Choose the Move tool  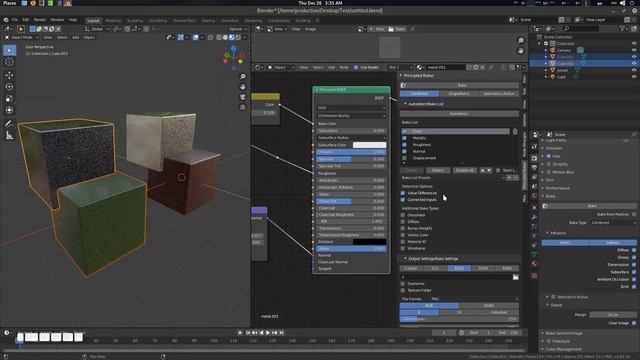coord(9,76)
